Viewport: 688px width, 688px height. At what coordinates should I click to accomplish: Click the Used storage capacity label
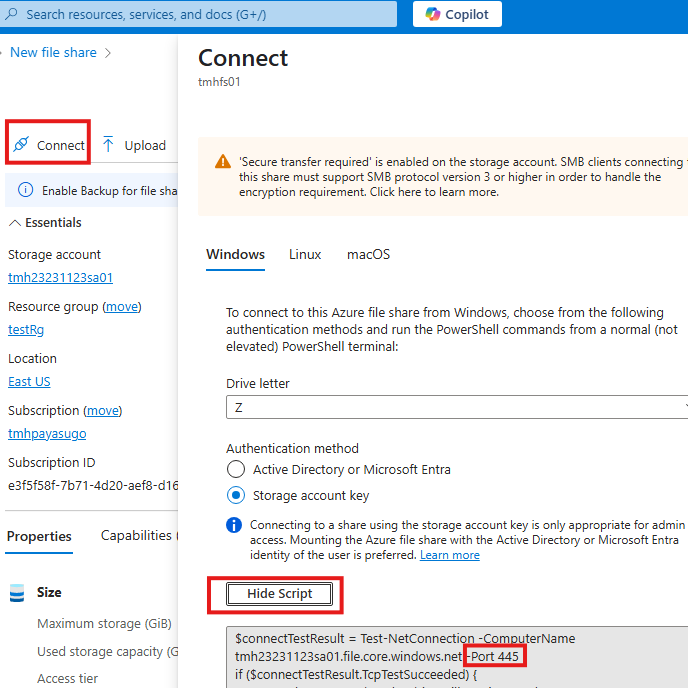tap(108, 652)
